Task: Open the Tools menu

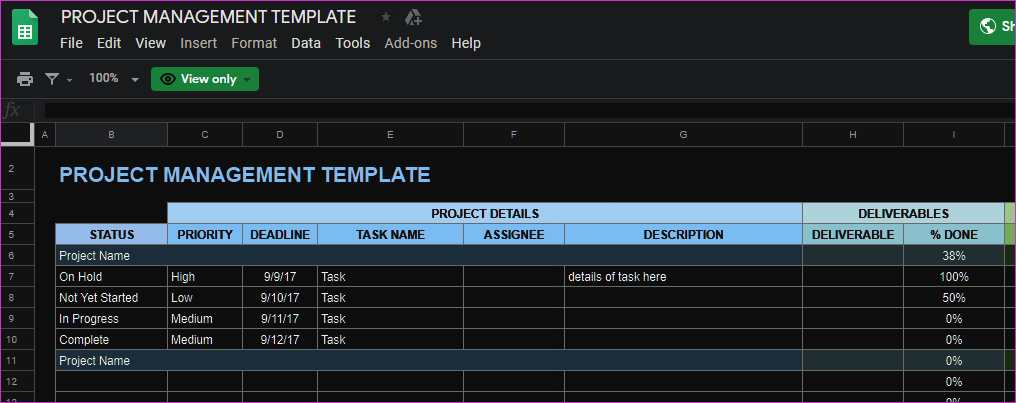Action: tap(352, 43)
